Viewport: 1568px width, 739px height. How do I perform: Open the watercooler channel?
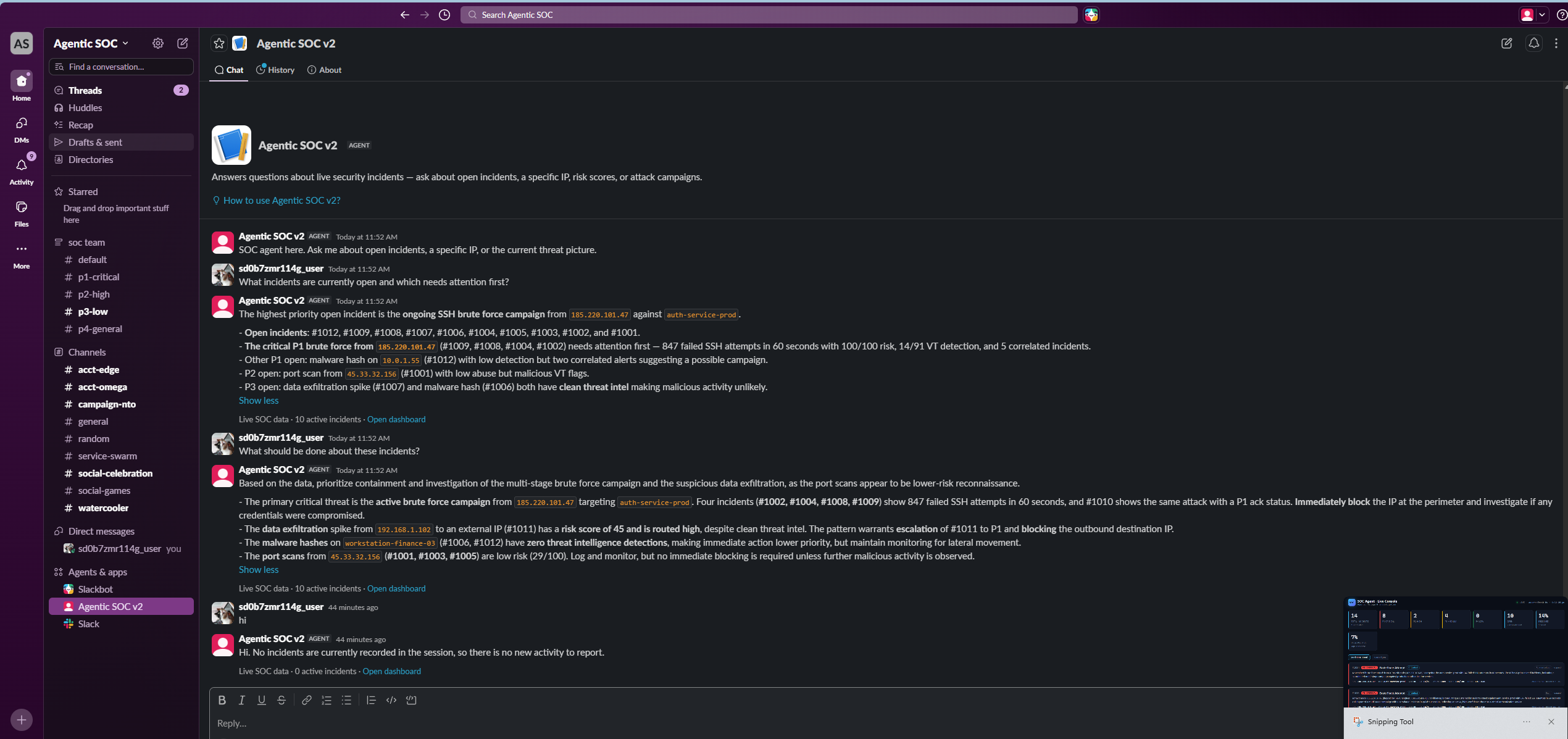click(121, 508)
